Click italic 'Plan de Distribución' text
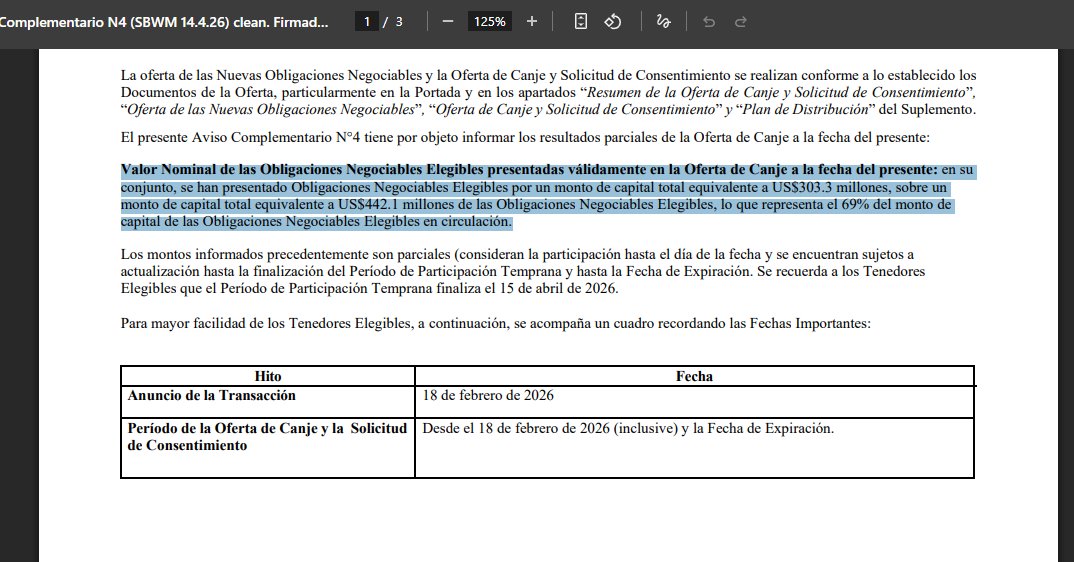The image size is (1074, 562). pyautogui.click(x=806, y=110)
